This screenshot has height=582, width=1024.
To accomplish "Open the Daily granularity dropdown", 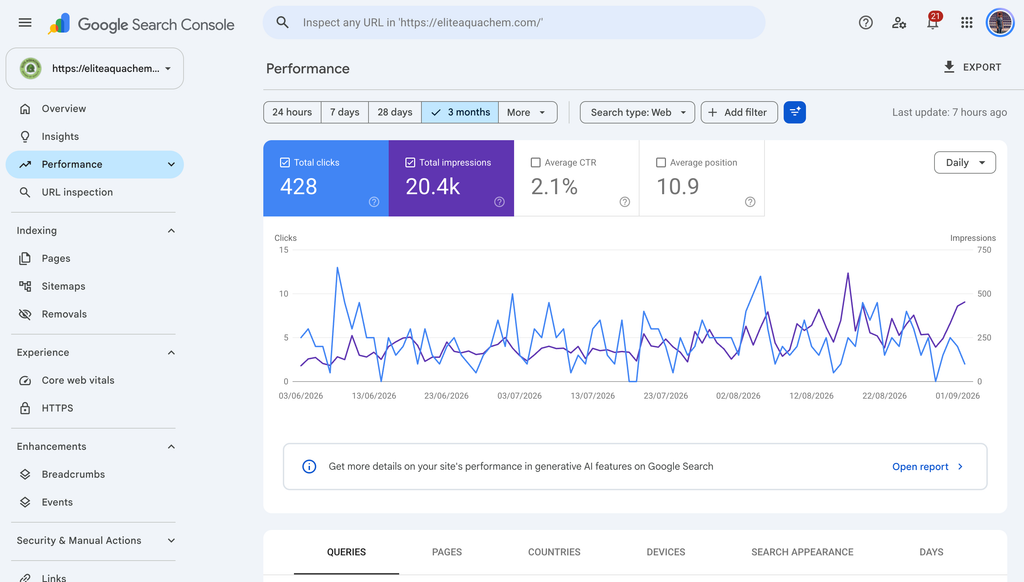I will click(x=965, y=163).
